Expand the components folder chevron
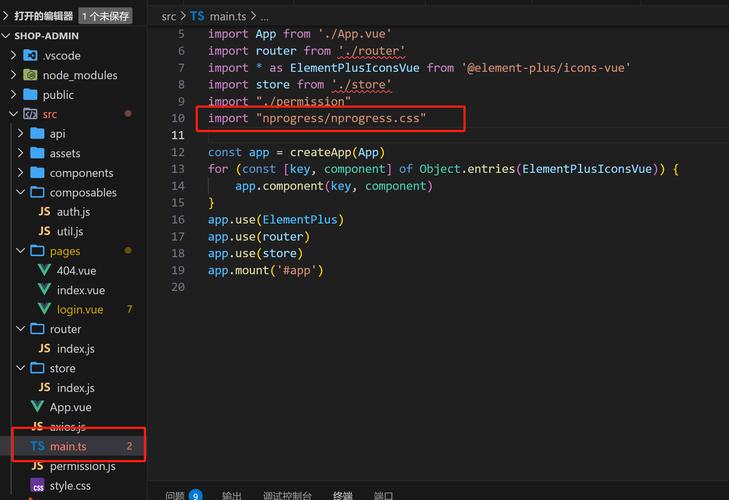Image resolution: width=729 pixels, height=500 pixels. (20, 173)
